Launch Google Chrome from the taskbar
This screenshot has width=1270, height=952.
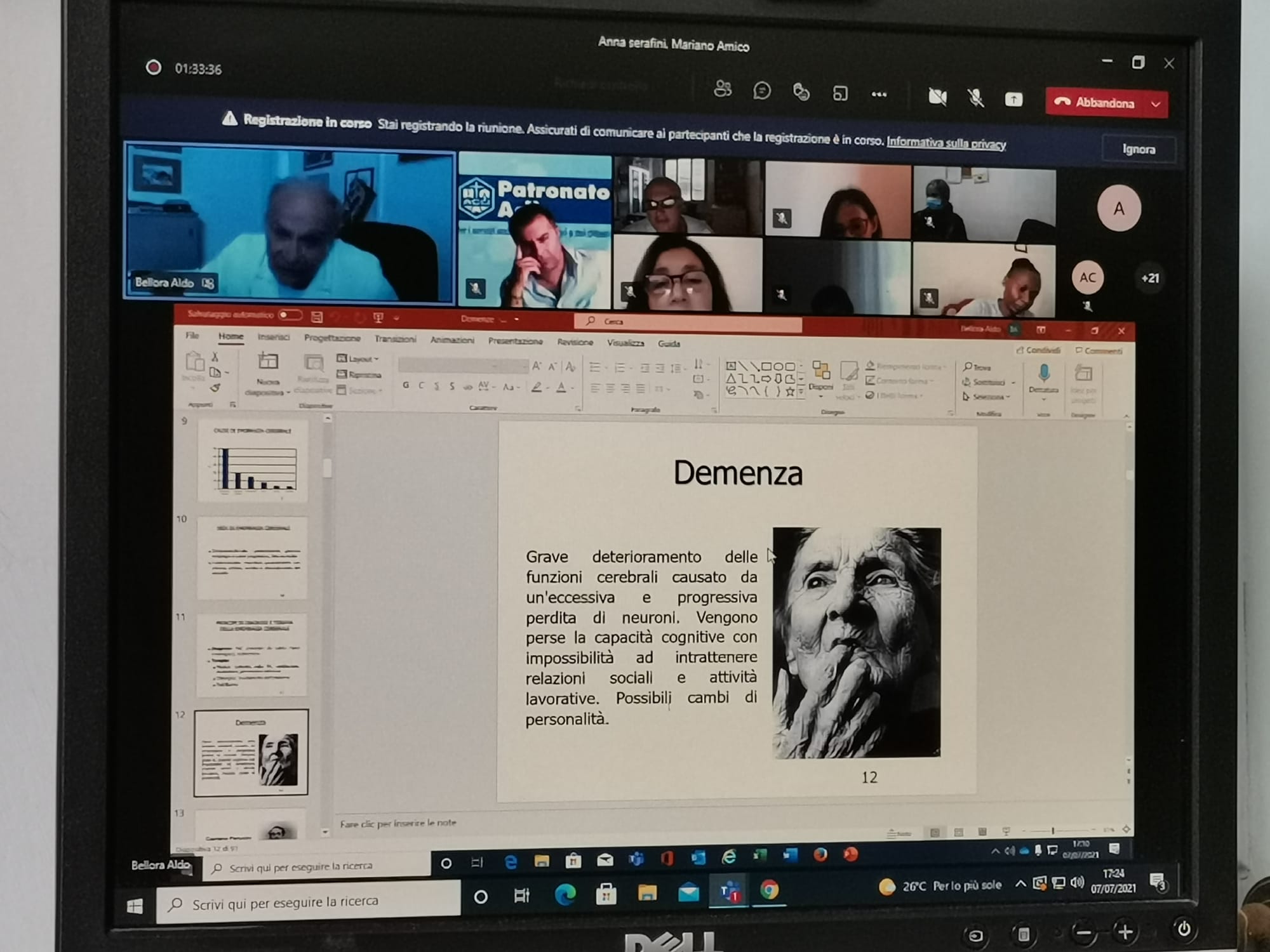pyautogui.click(x=770, y=890)
